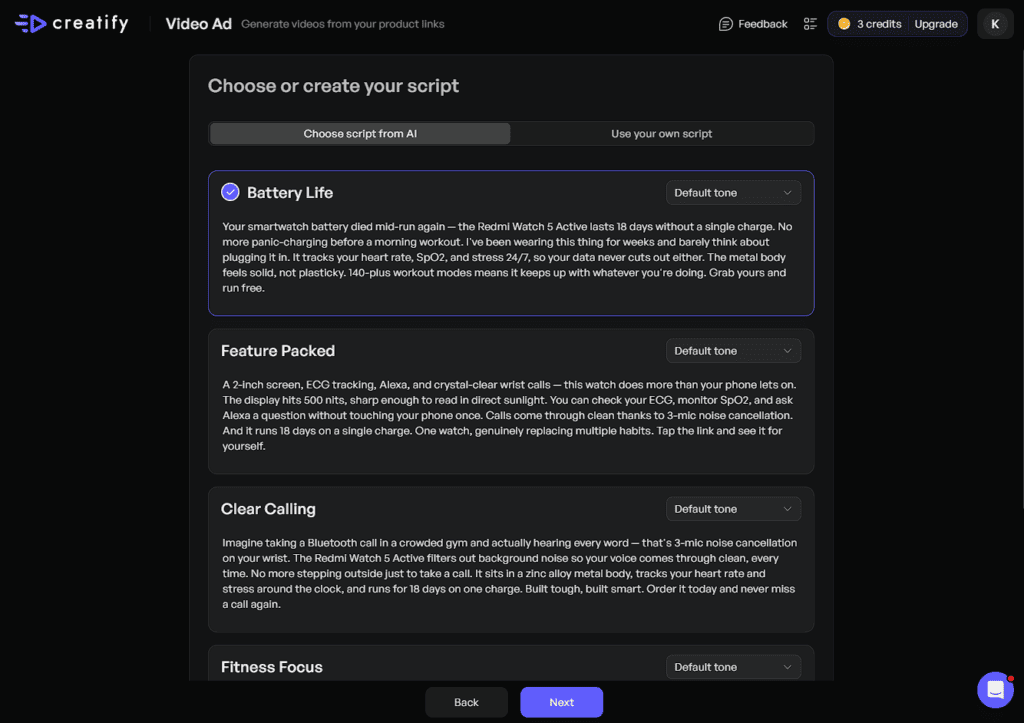Click the Clear Calling script paragraph
Screen dimensions: 1024x723
(x=509, y=573)
